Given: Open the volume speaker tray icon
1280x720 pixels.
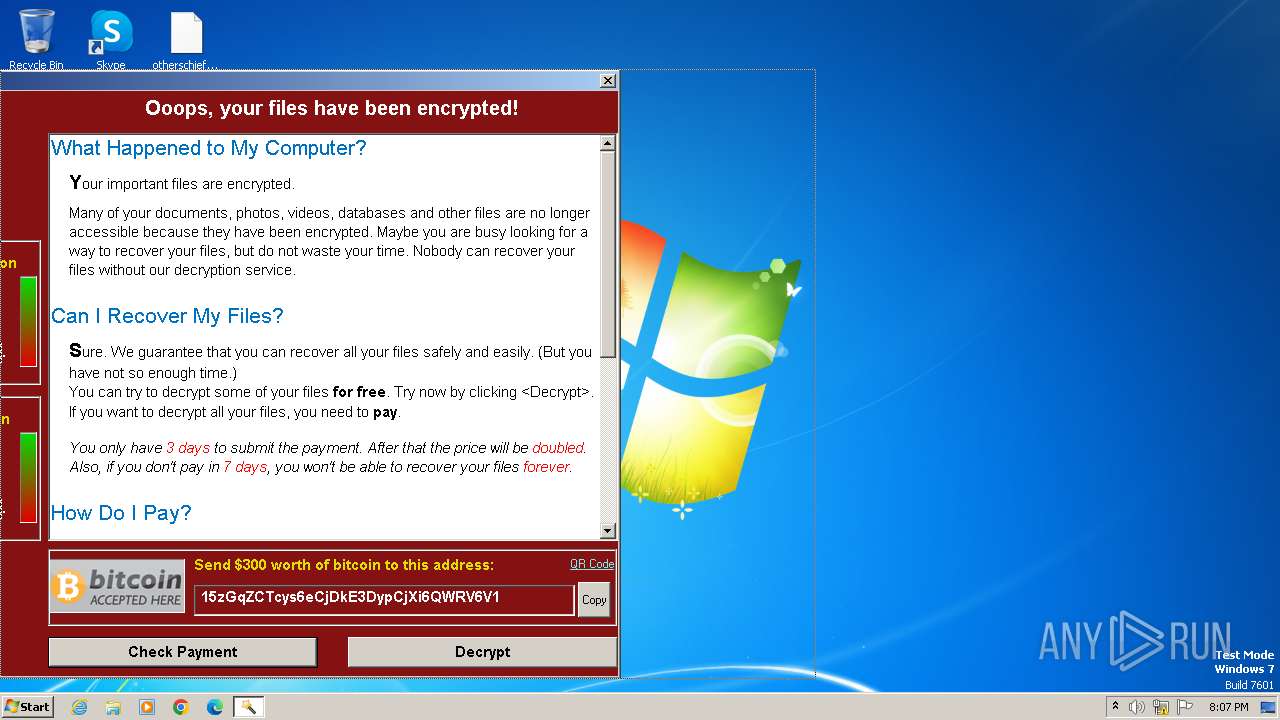Looking at the screenshot, I should [1137, 707].
